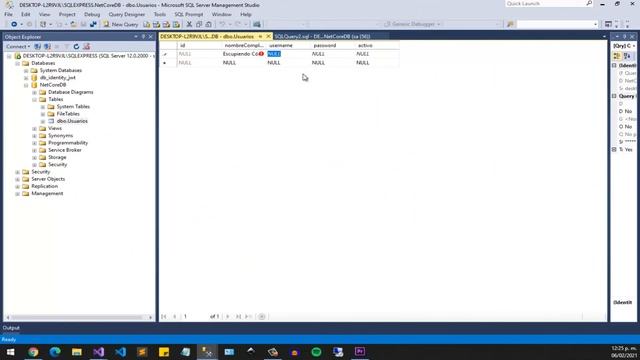Expand the System Databases node
The image size is (640, 360).
coord(26,71)
